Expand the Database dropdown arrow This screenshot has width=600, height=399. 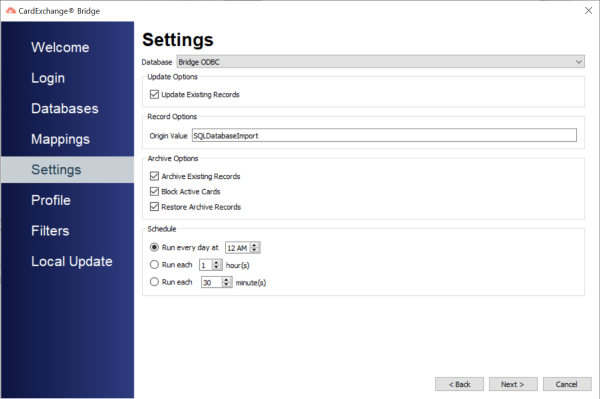click(x=579, y=62)
